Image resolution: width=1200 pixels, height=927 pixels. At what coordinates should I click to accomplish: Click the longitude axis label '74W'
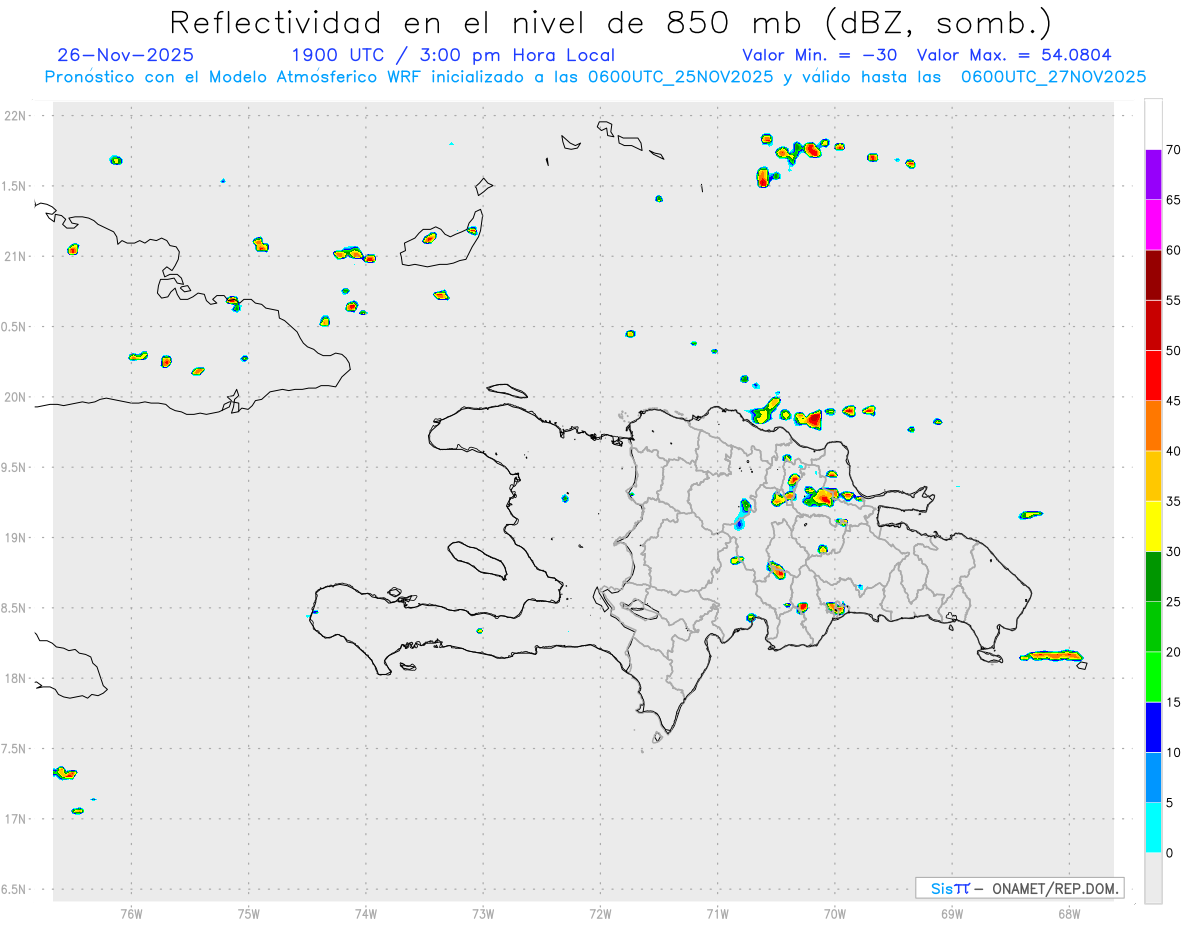(x=366, y=913)
